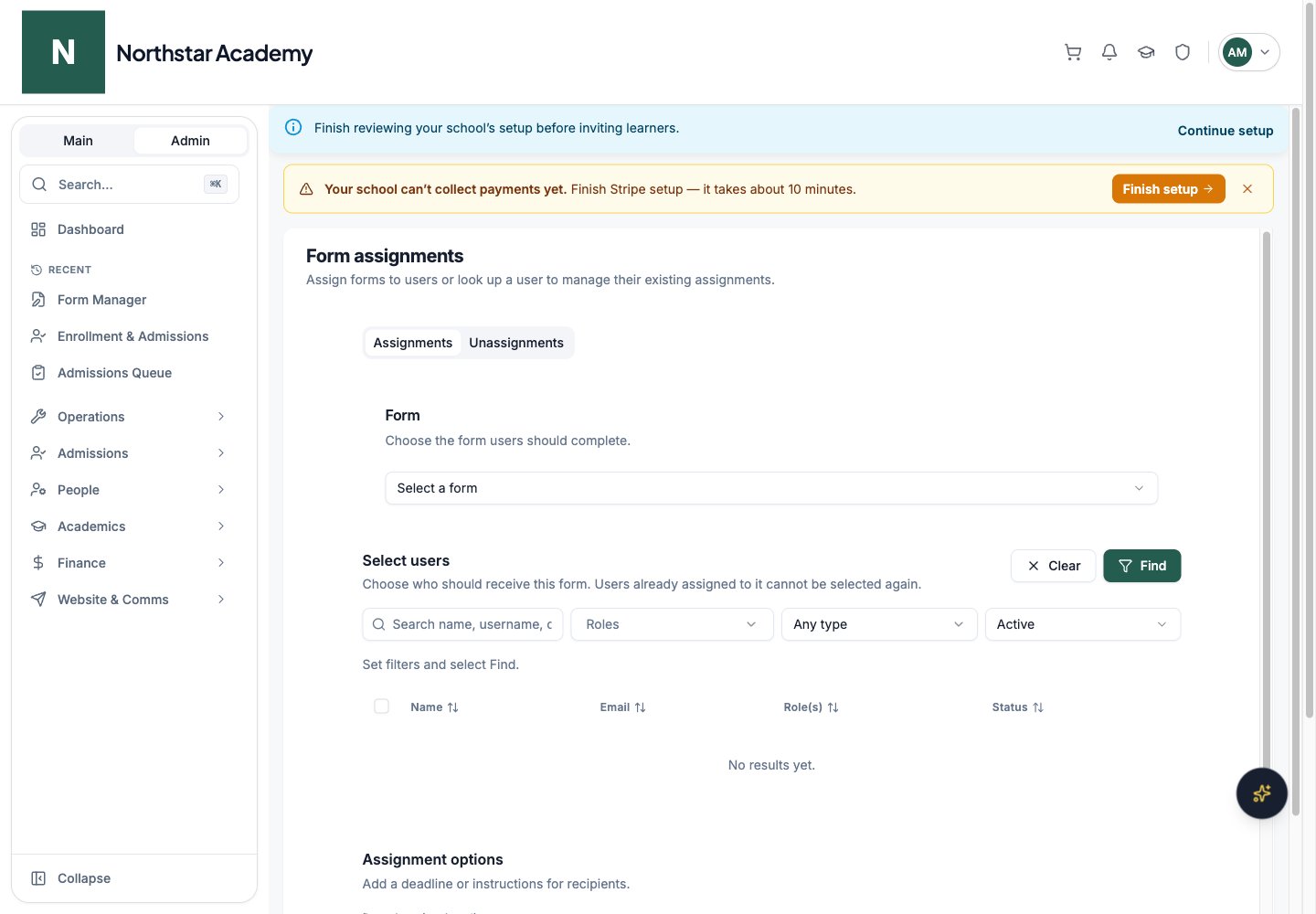Sort the table by Role(s) column
The height and width of the screenshot is (914, 1316).
(811, 707)
